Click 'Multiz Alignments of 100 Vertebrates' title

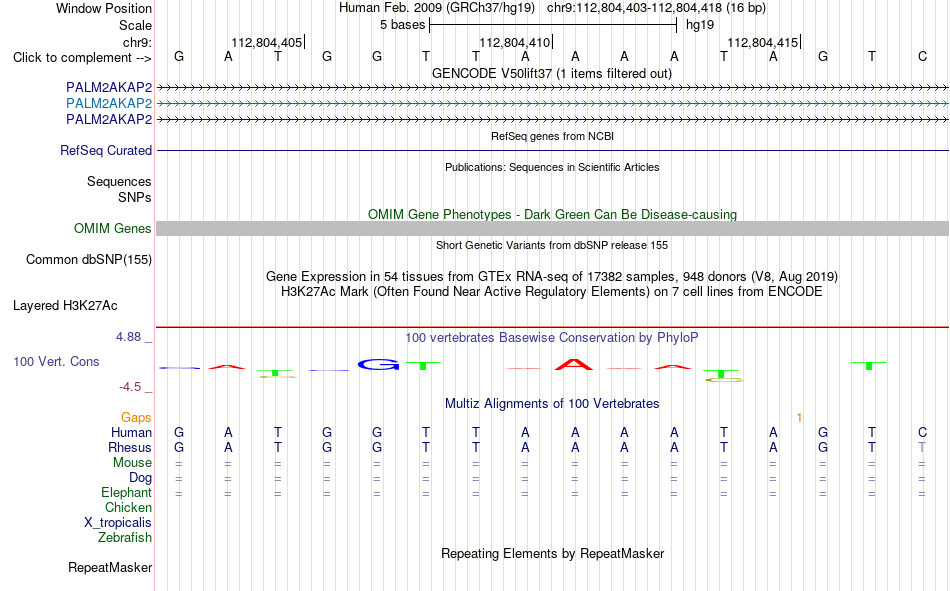pos(552,404)
